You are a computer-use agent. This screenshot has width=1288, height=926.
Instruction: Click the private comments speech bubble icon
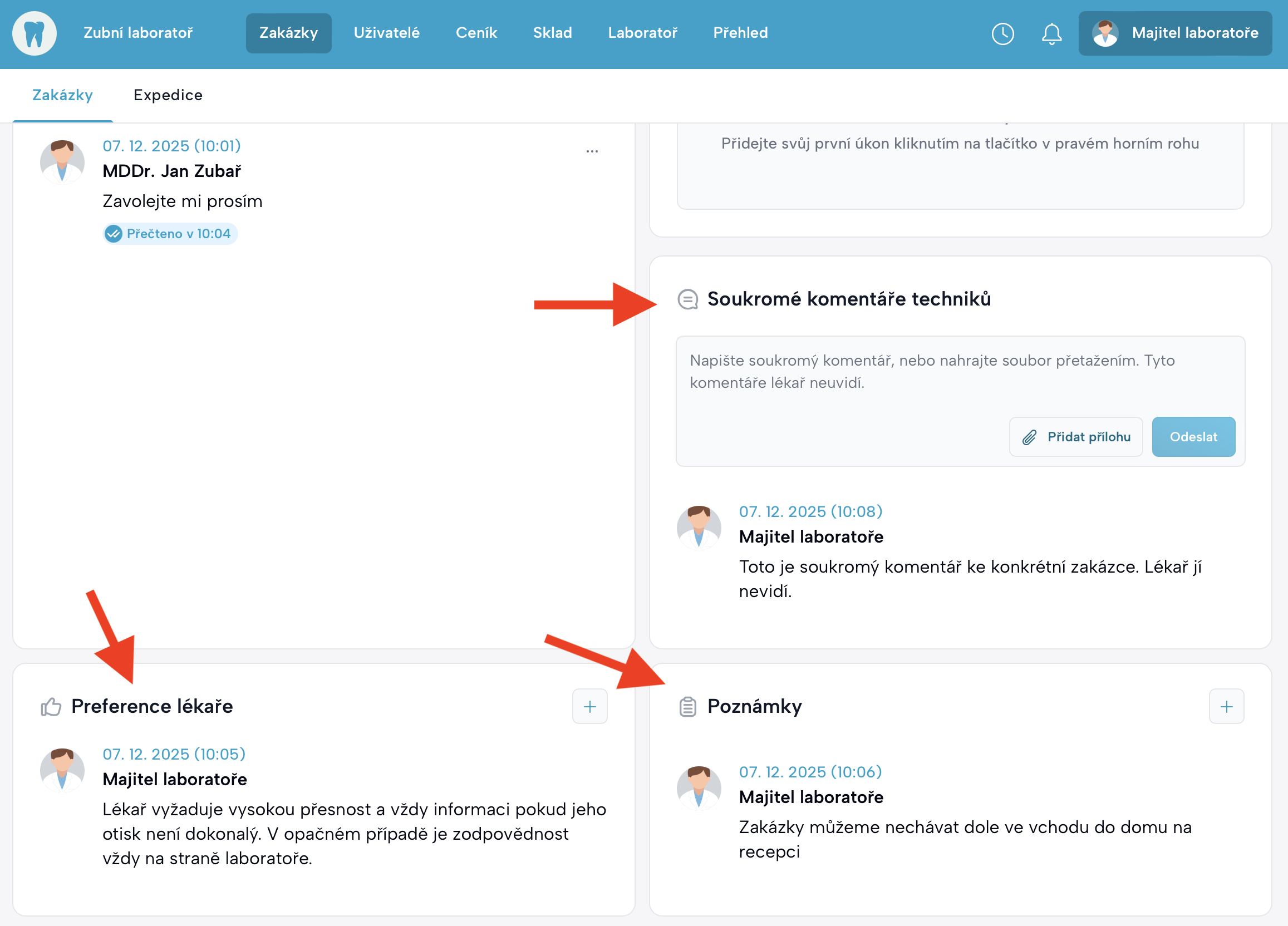[x=687, y=299]
